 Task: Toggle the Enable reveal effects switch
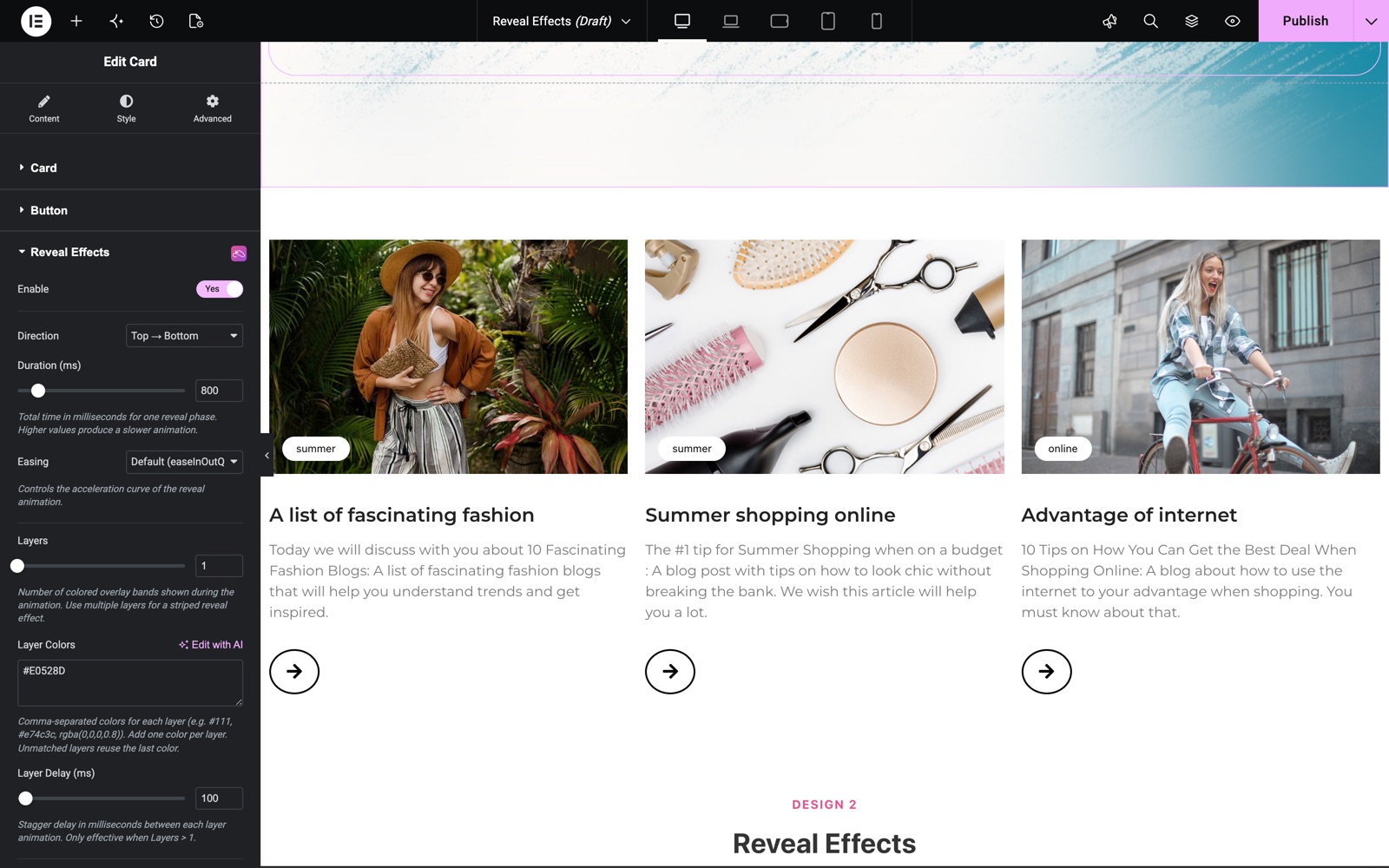pos(220,289)
